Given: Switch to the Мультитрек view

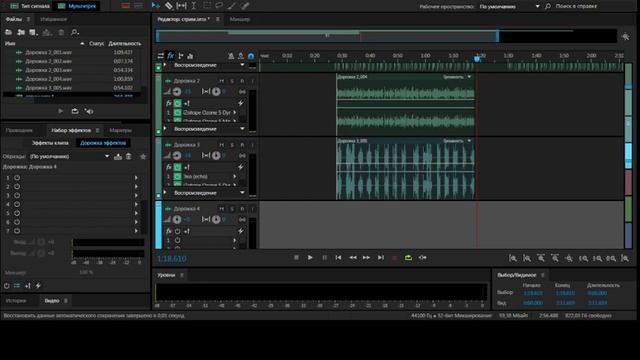Looking at the screenshot, I should pyautogui.click(x=77, y=6).
